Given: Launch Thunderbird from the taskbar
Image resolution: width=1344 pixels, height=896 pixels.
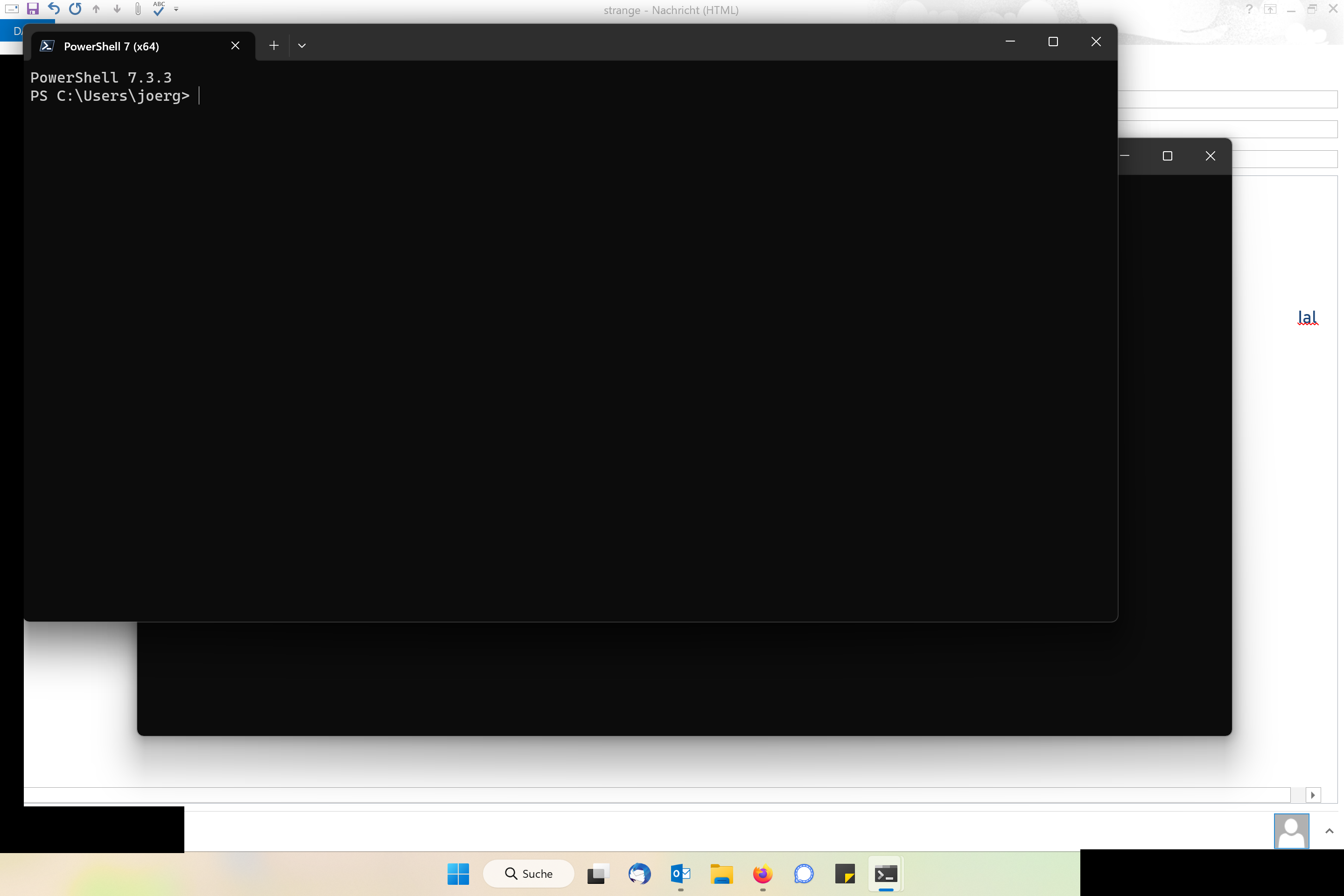Looking at the screenshot, I should tap(639, 874).
